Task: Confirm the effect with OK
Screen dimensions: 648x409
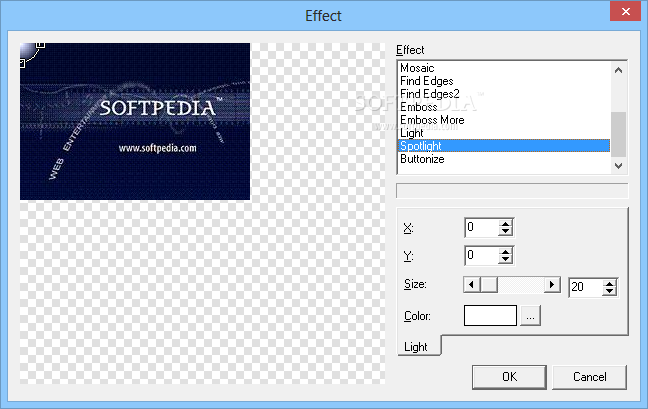Action: point(509,377)
